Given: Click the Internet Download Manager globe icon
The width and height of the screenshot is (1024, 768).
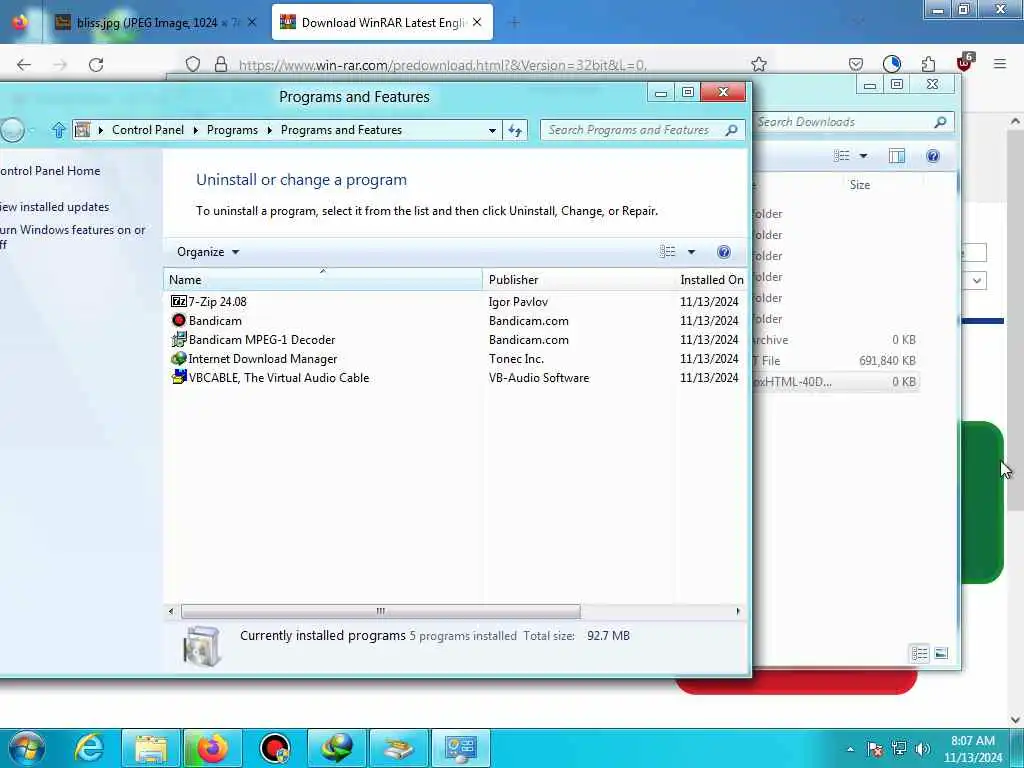Looking at the screenshot, I should point(178,358).
